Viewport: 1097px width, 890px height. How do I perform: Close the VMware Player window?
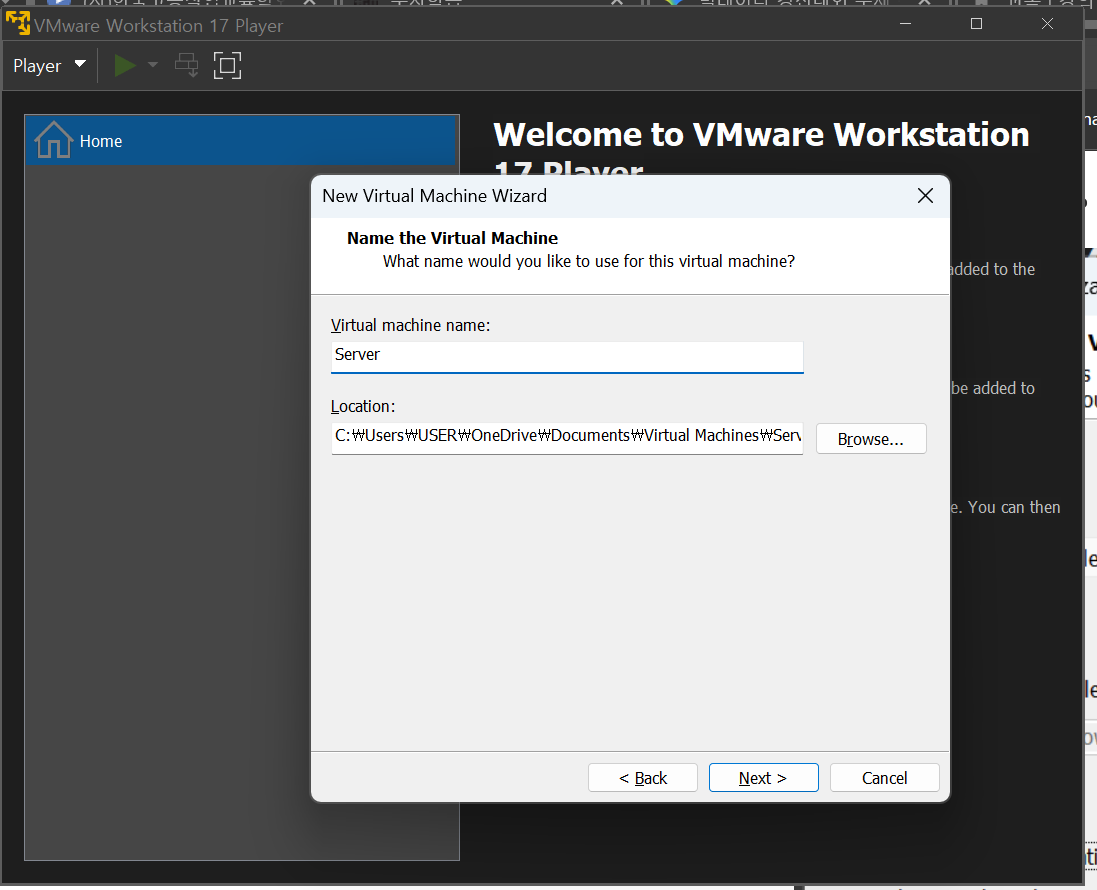(x=1047, y=24)
